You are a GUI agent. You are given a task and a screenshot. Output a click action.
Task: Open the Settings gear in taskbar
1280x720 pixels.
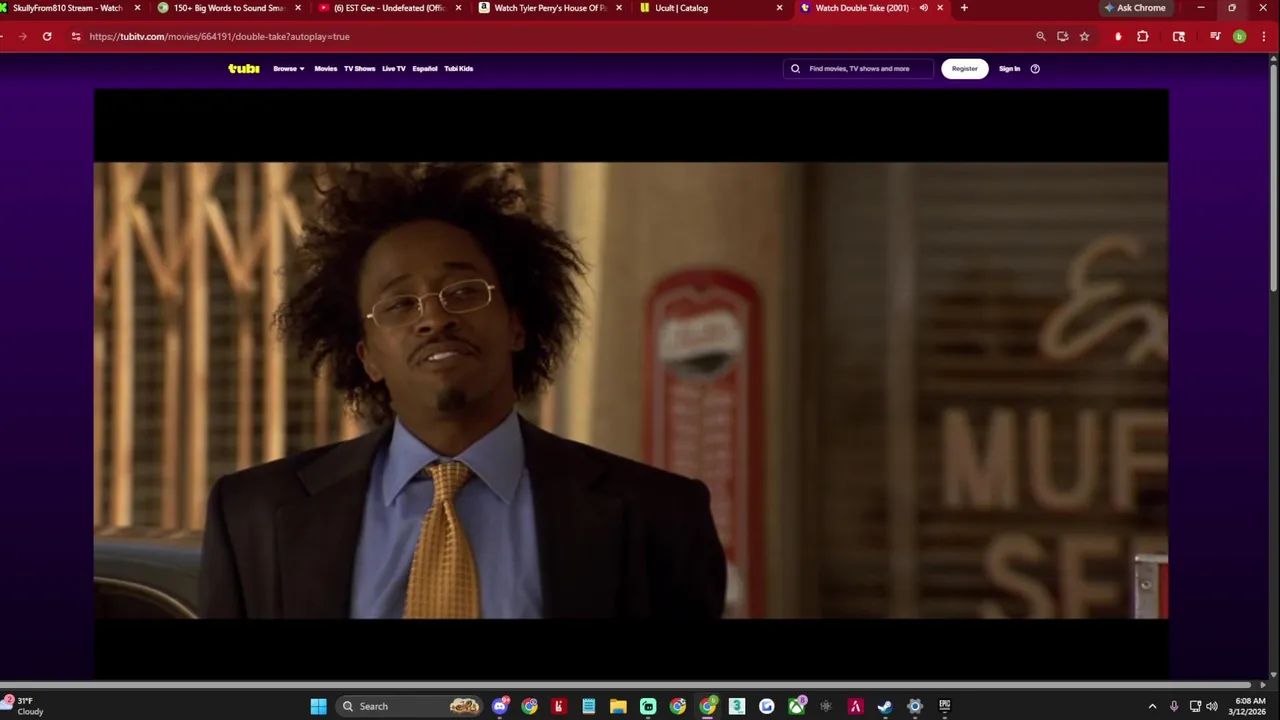[914, 706]
